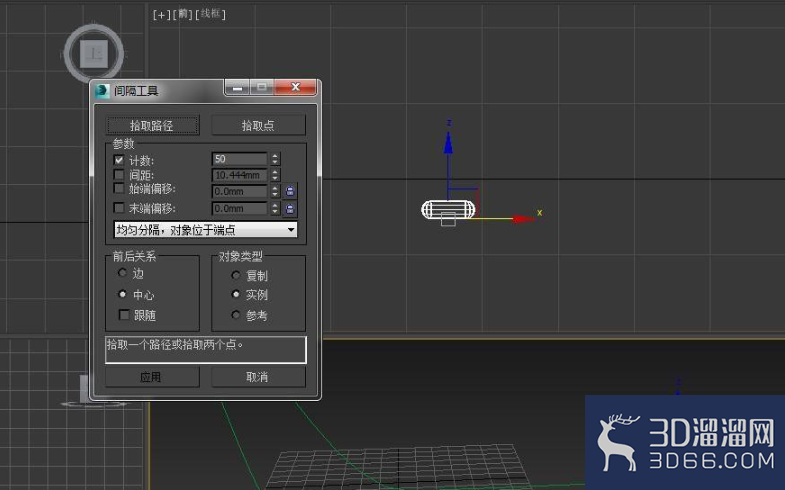785x490 pixels.
Task: Click the 始端偏移 spinner arrows
Action: 275,192
